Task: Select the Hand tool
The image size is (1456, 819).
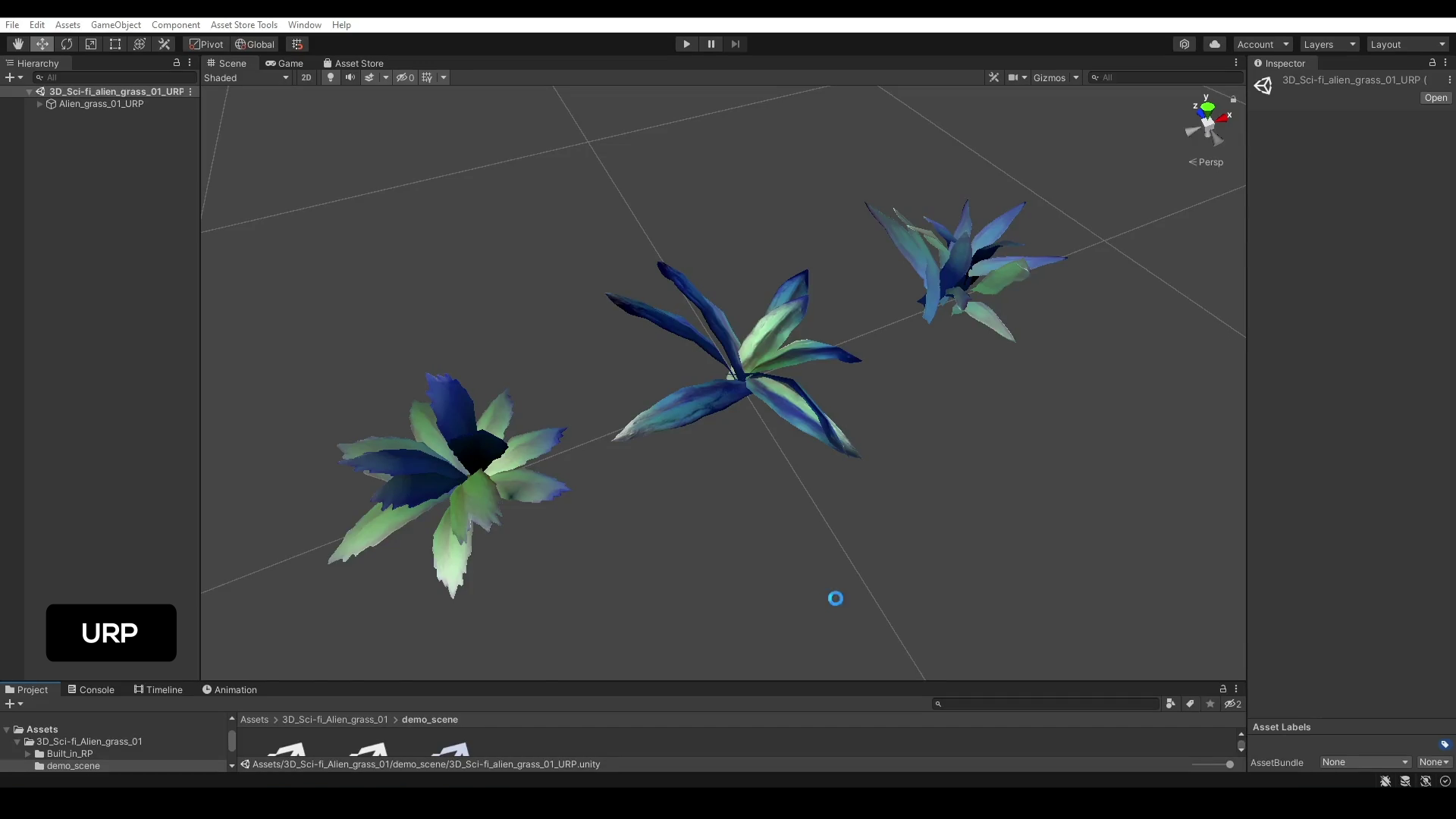Action: click(x=17, y=44)
